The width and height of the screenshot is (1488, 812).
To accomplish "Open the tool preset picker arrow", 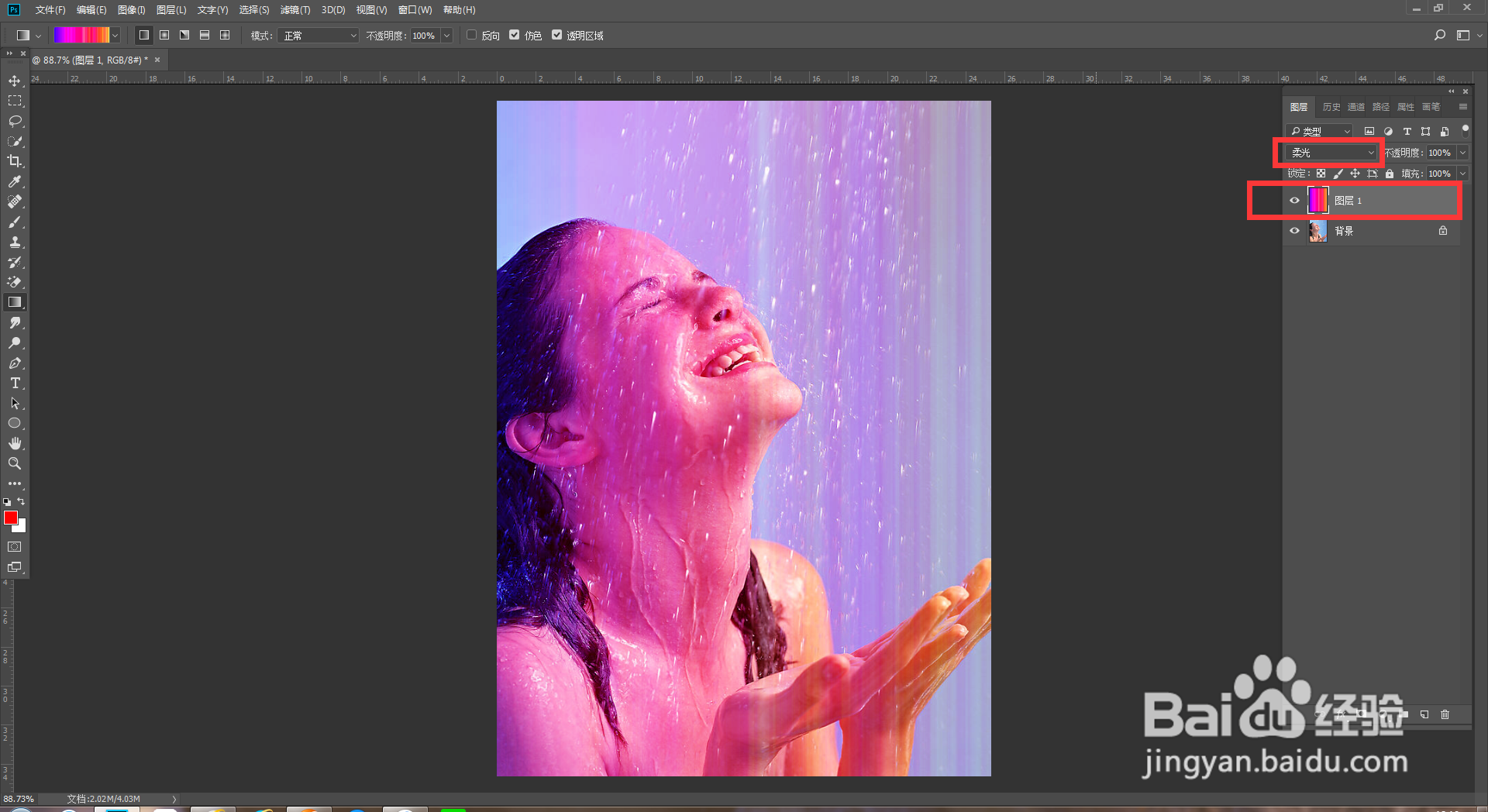I will pyautogui.click(x=38, y=36).
